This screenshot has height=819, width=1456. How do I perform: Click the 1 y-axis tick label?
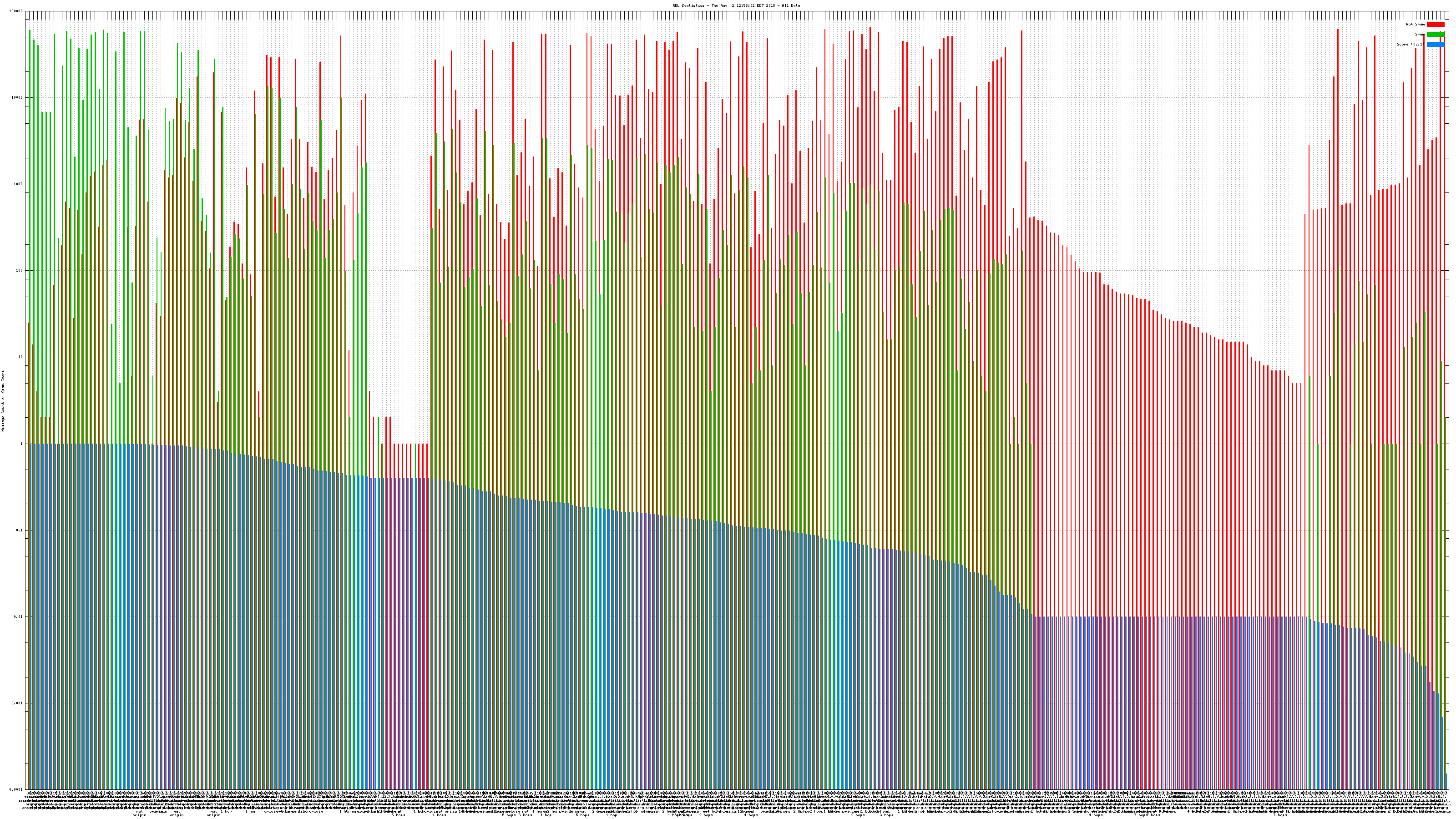[x=21, y=444]
